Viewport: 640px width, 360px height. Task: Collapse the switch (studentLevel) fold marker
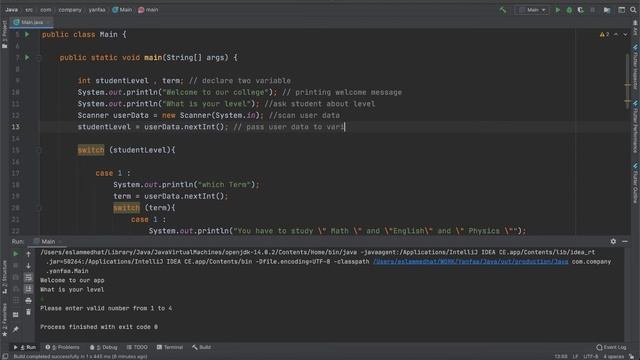pyautogui.click(x=39, y=150)
